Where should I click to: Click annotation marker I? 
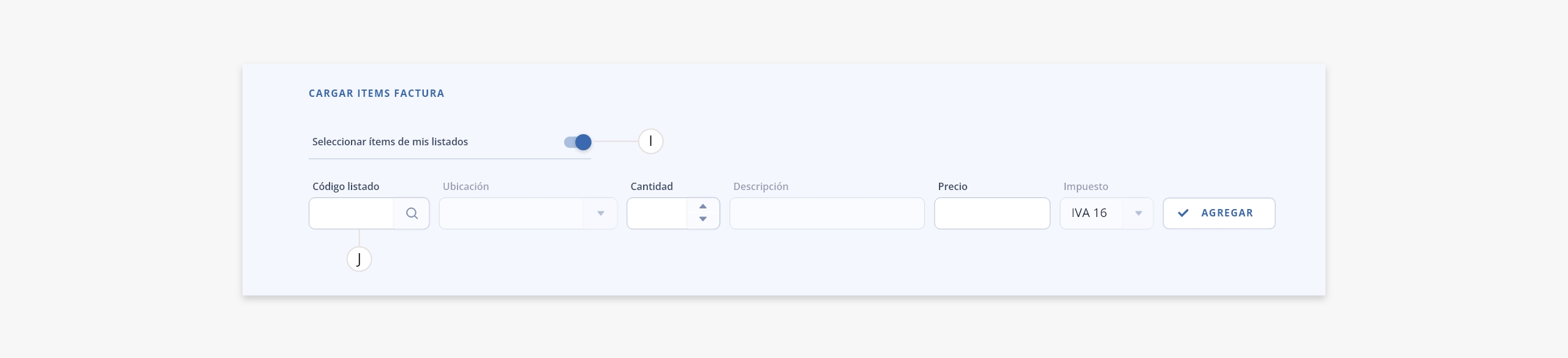point(650,142)
